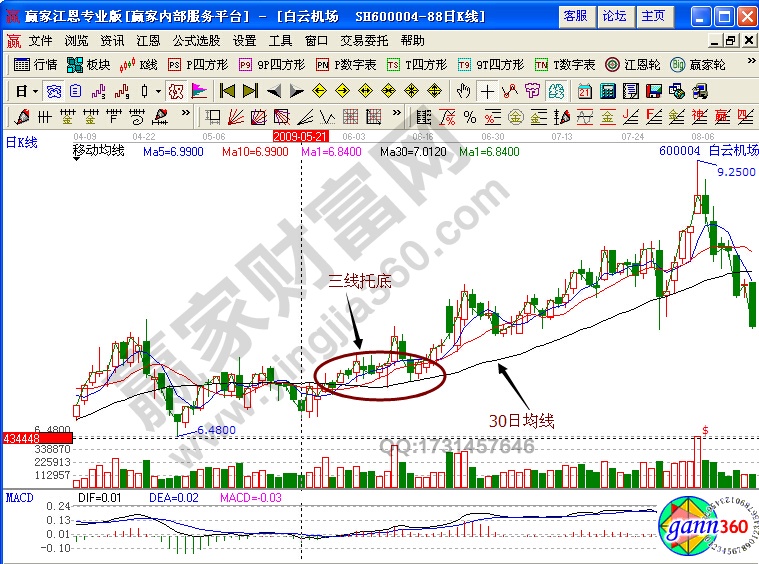Image resolution: width=759 pixels, height=564 pixels.
Task: Open the 行情 quotes view
Action: [36, 64]
